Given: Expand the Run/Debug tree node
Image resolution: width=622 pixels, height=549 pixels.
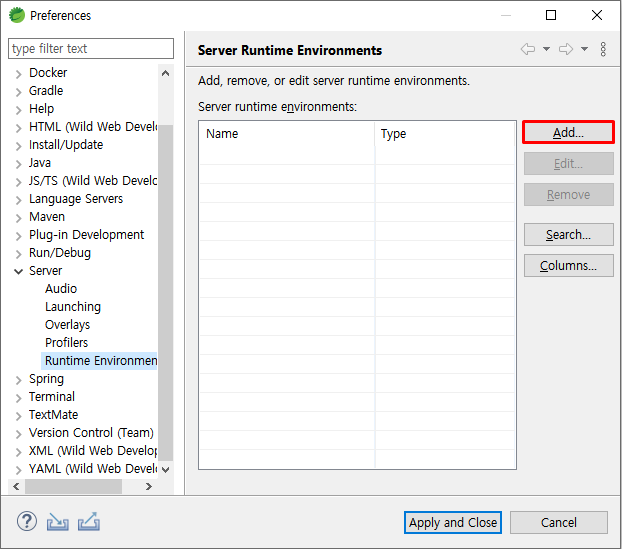Looking at the screenshot, I should [x=18, y=254].
